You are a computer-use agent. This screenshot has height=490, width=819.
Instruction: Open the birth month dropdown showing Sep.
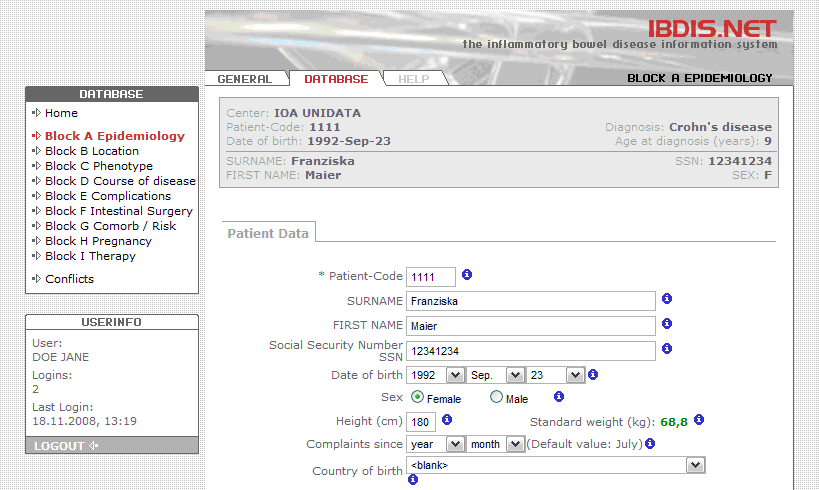click(x=495, y=375)
